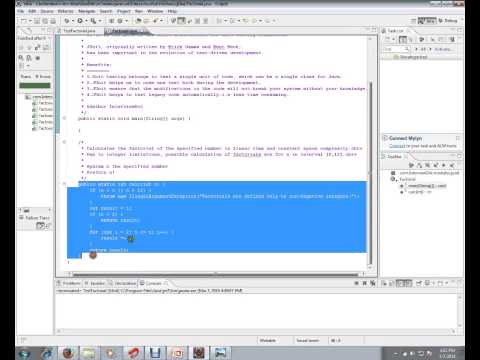Click the External Tools toolbar icon
Image resolution: width=480 pixels, height=360 pixels.
[93, 21]
